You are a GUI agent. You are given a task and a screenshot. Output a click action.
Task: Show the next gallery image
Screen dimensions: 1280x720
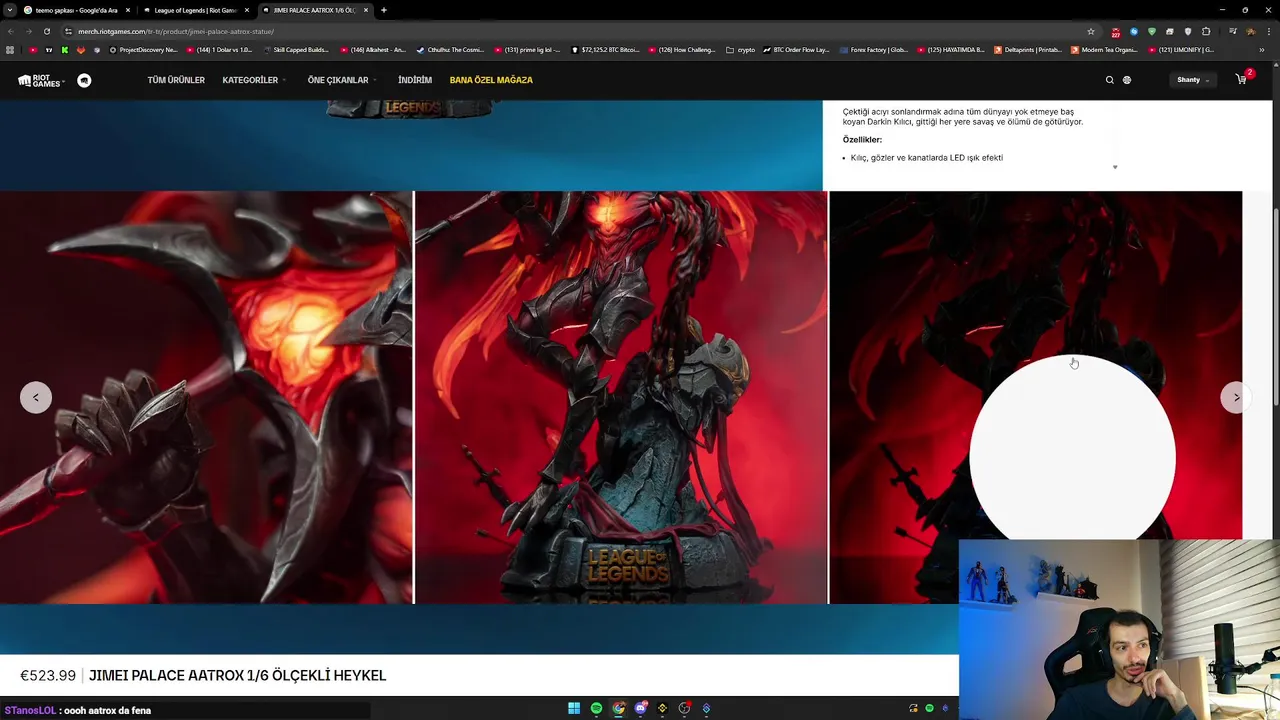[x=1236, y=397]
